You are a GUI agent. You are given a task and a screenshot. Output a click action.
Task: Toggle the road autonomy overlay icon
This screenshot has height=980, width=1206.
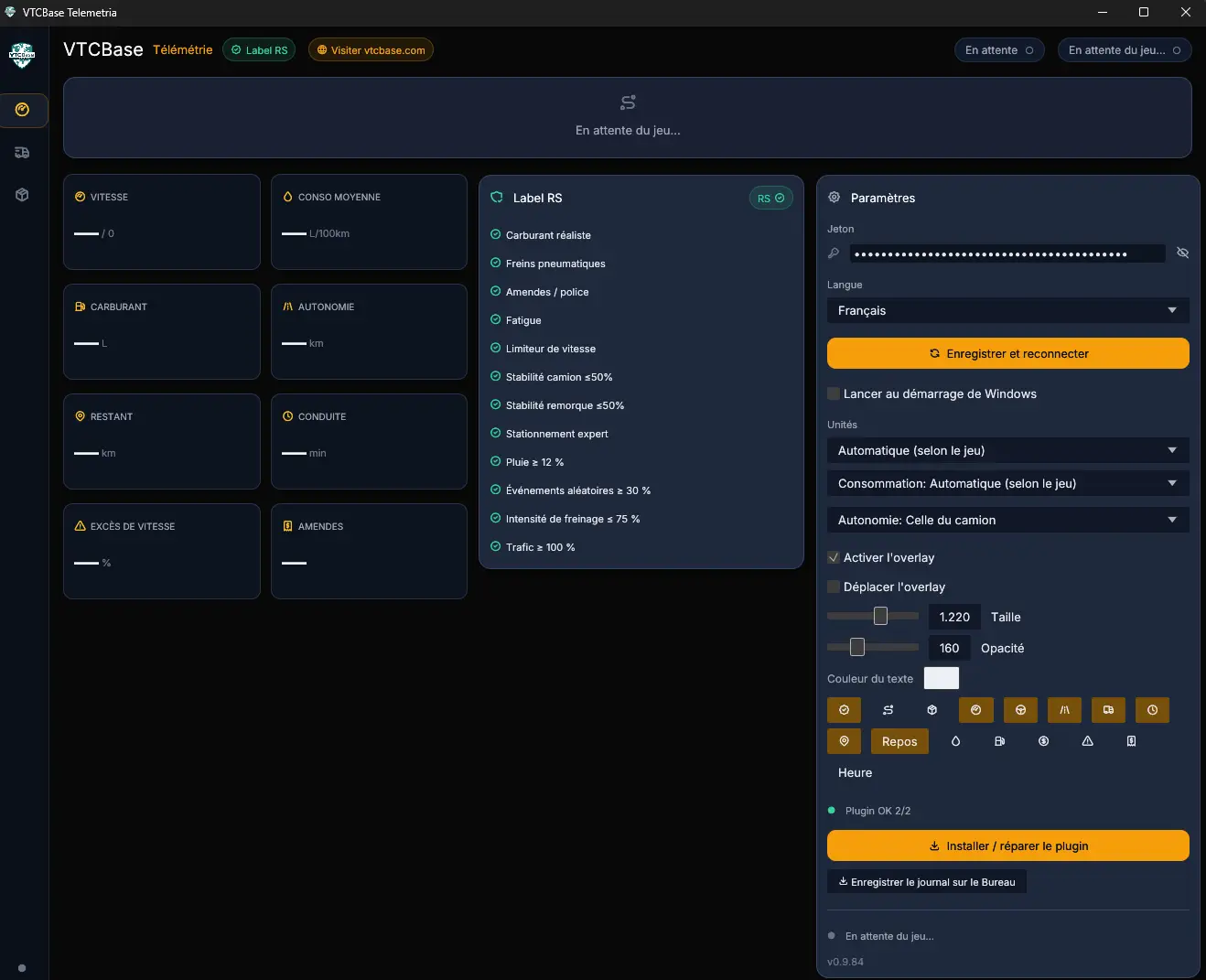pyautogui.click(x=1064, y=710)
